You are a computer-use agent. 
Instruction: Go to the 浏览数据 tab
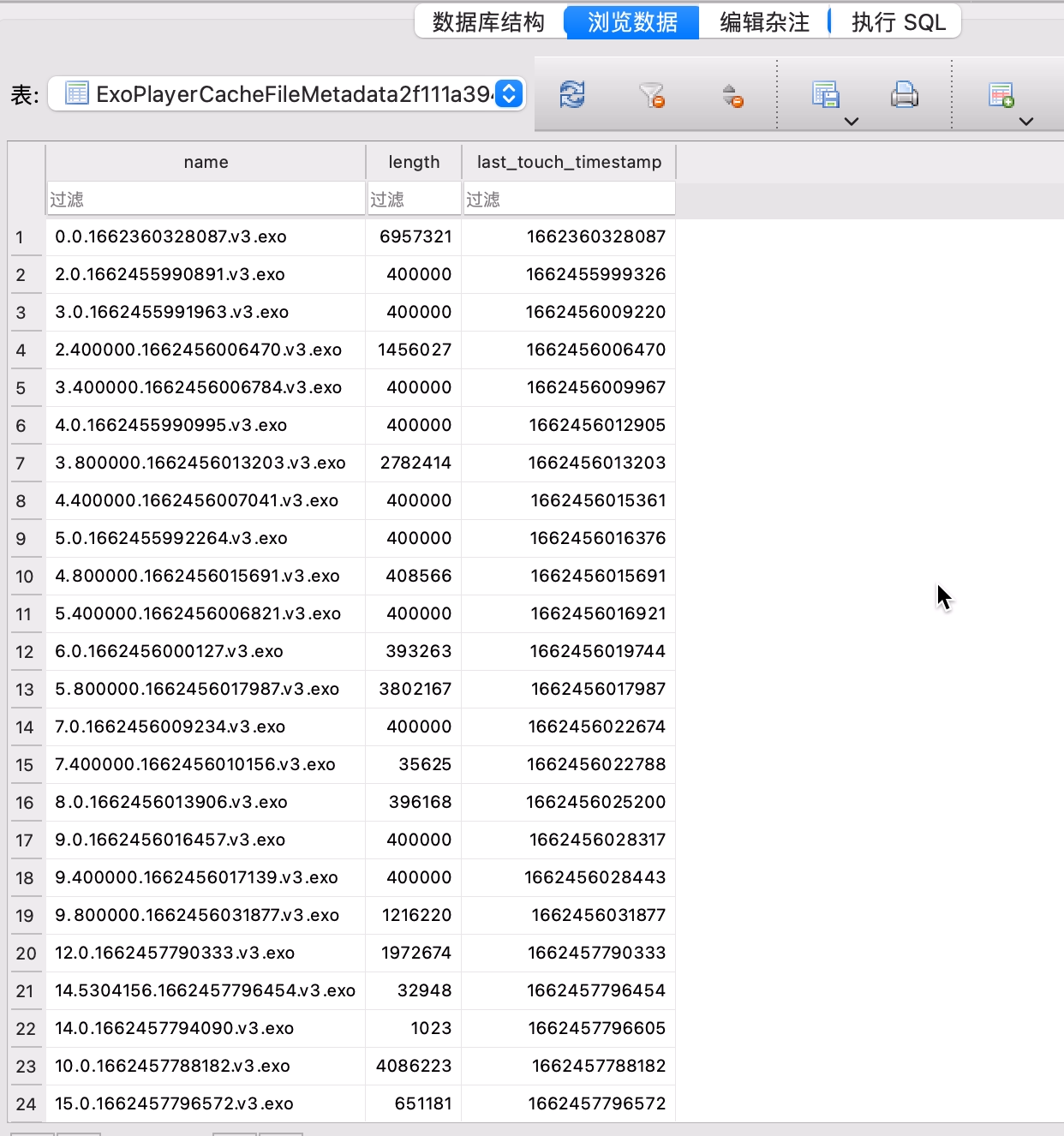click(632, 22)
